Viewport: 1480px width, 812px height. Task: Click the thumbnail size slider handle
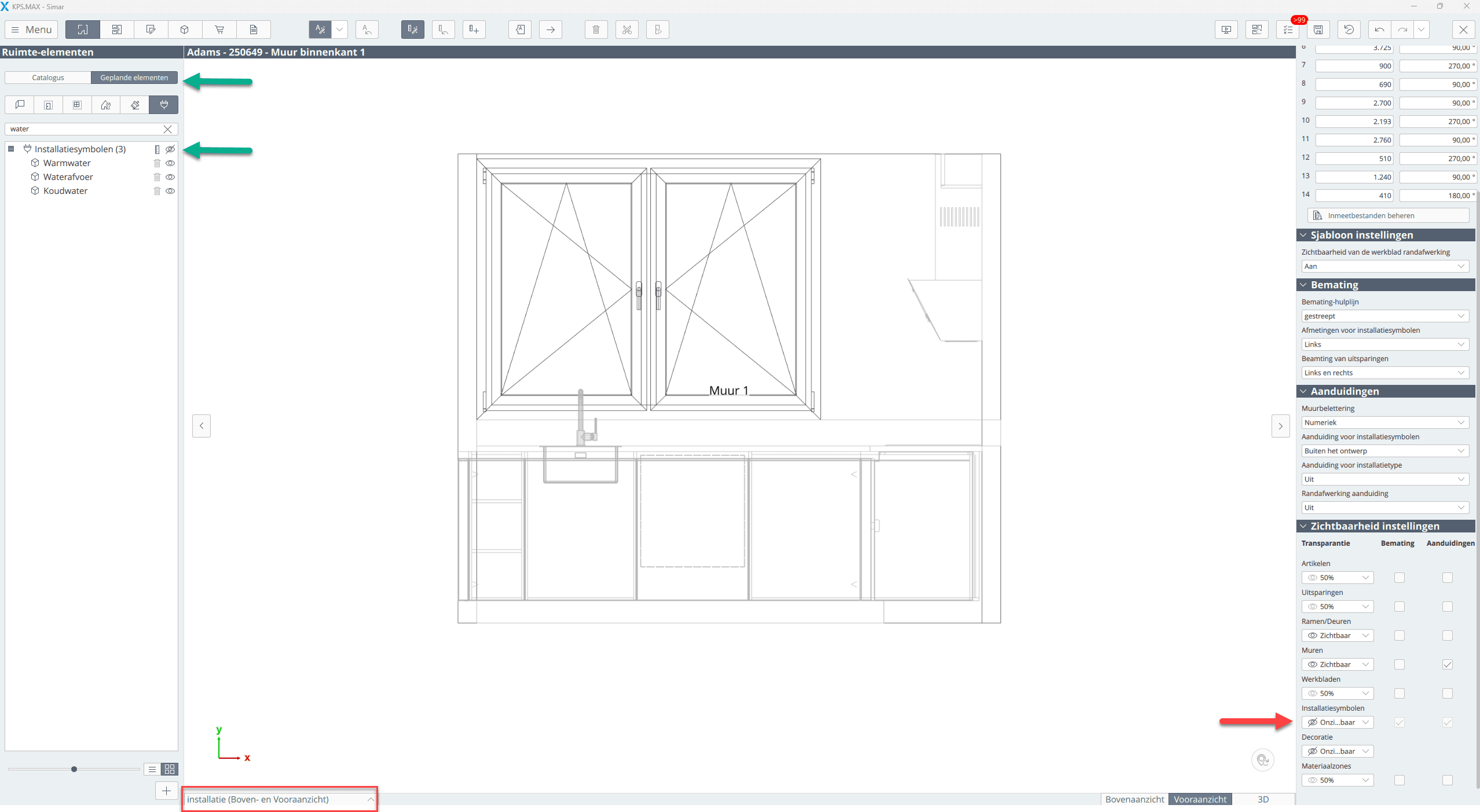click(74, 769)
